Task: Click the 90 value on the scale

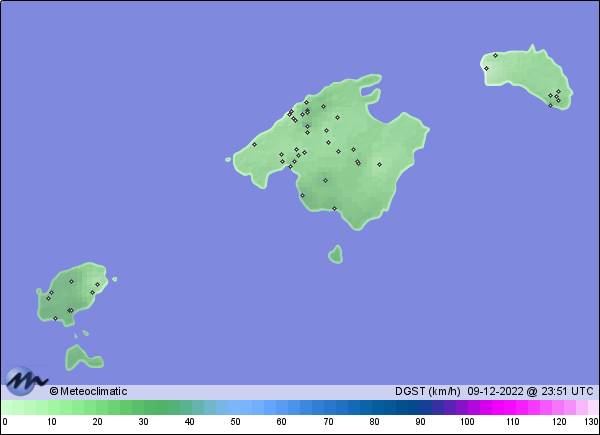Action: coord(420,422)
